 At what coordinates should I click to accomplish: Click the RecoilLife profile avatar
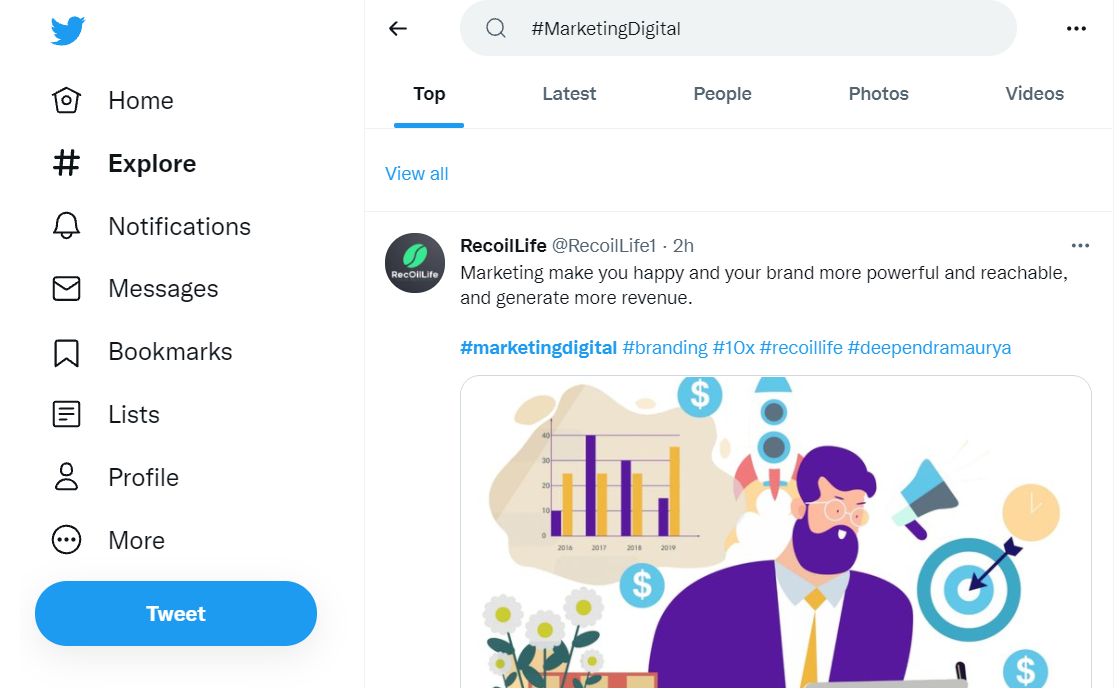coord(415,263)
